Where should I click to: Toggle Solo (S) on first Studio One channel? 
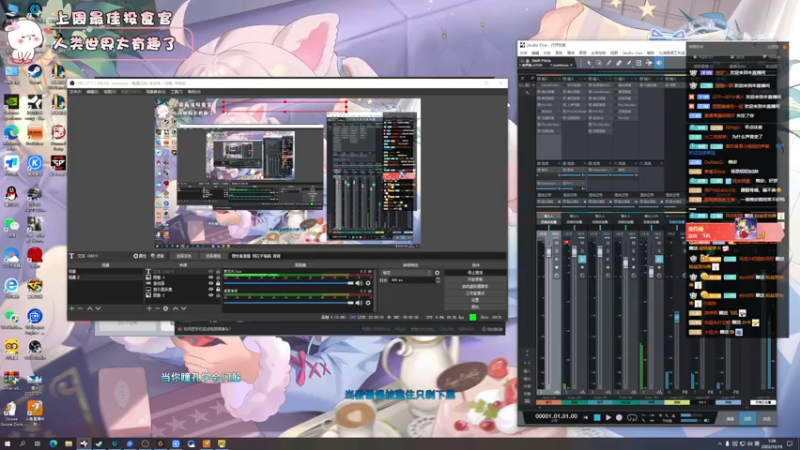556,251
